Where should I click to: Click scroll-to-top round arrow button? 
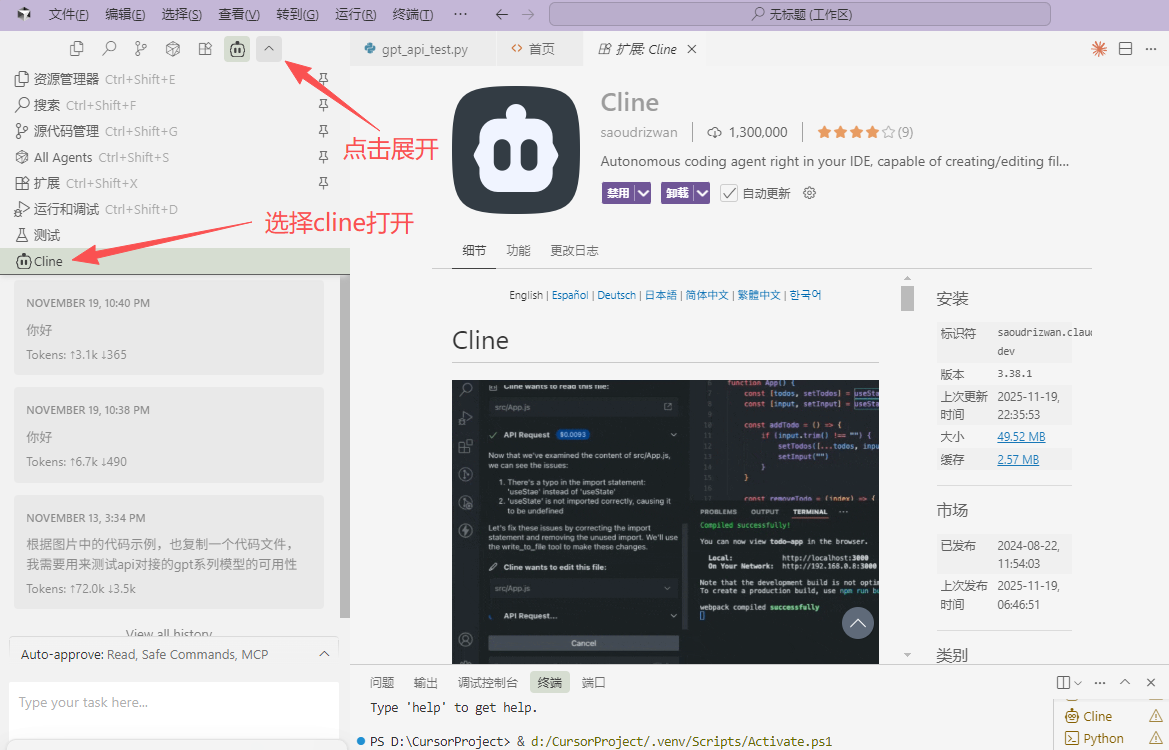pos(857,623)
